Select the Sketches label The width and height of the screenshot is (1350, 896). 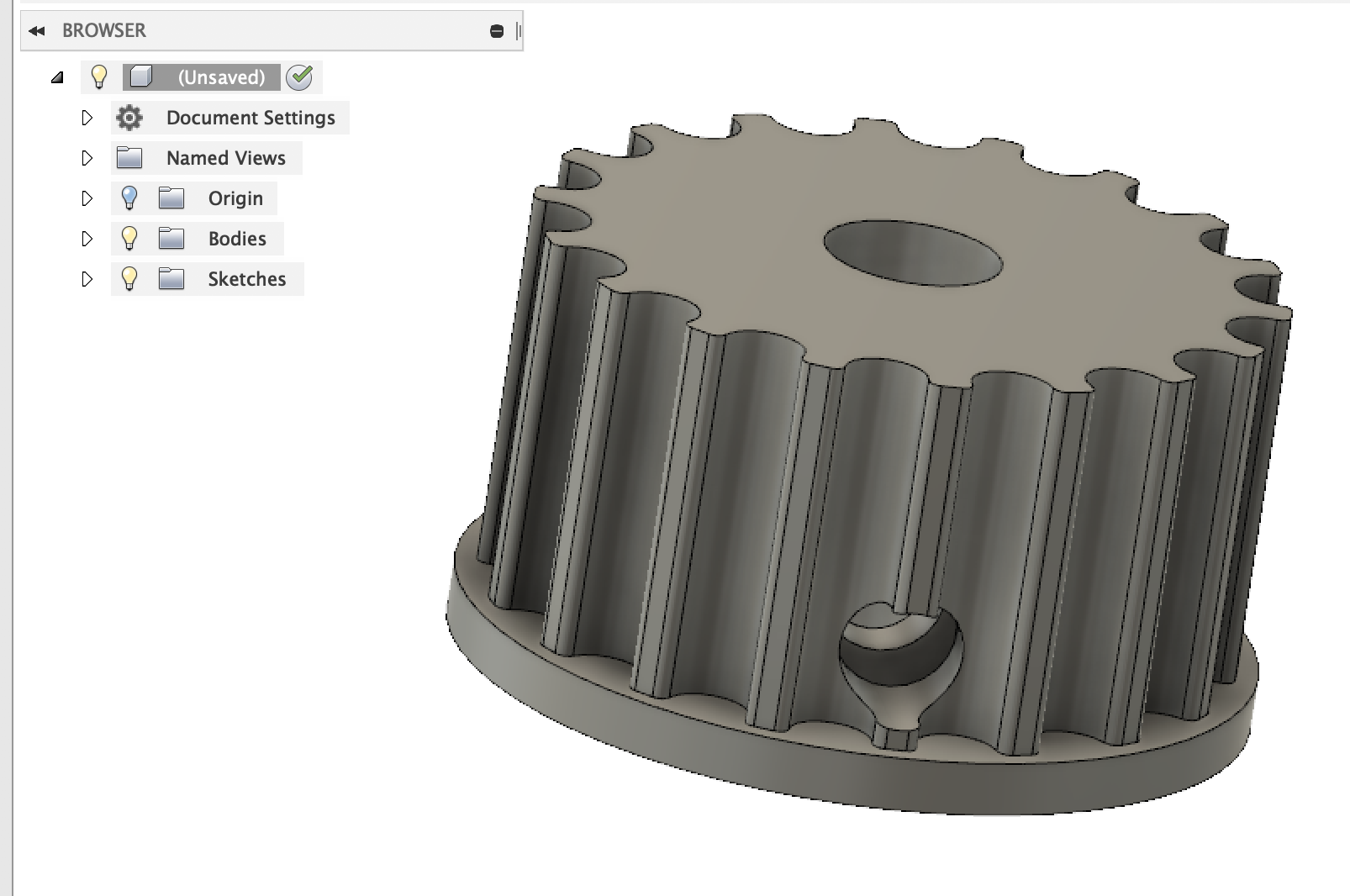247,279
